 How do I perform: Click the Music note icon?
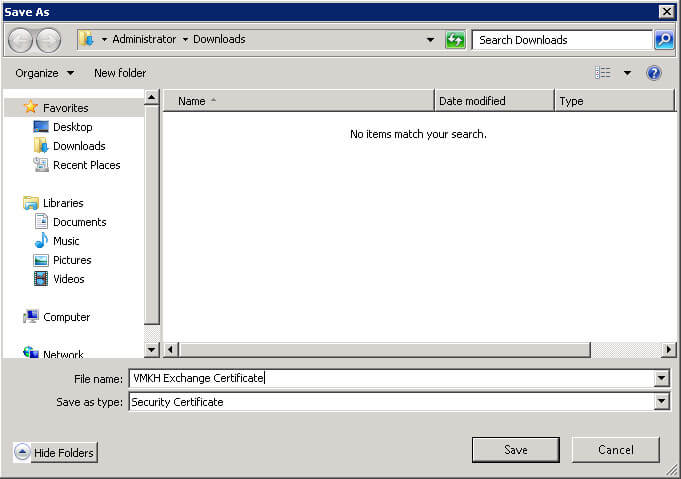(x=41, y=241)
